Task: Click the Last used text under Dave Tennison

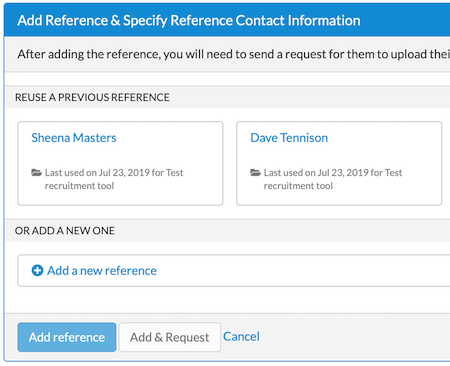Action: coord(333,179)
